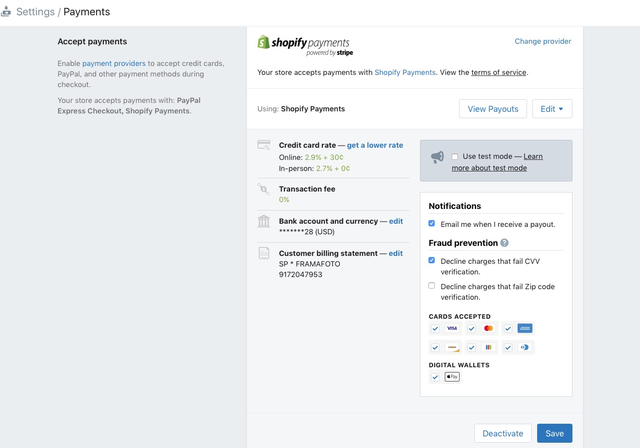This screenshot has height=448, width=640.
Task: Open the Edit dropdown menu
Action: click(552, 109)
